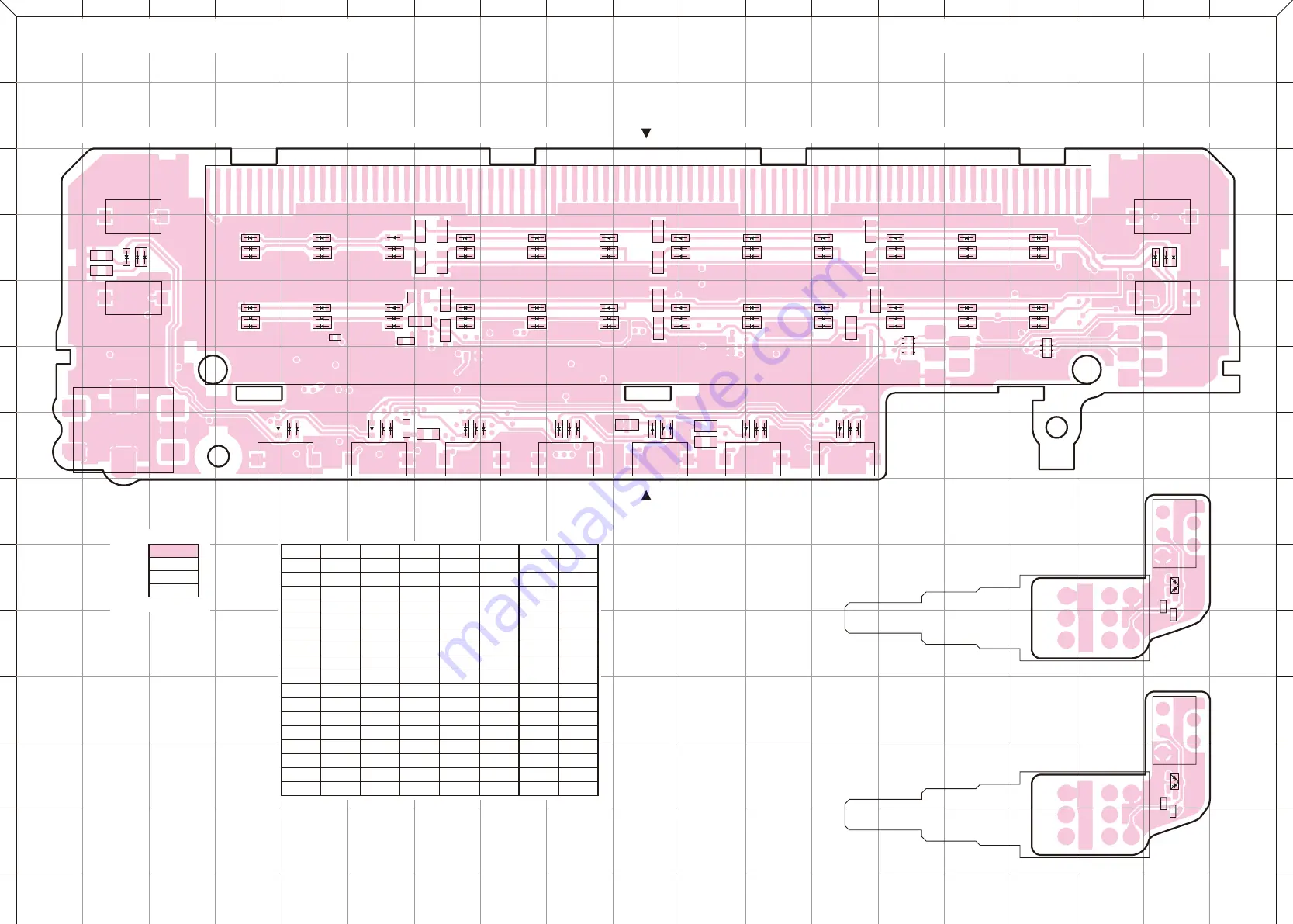Click the lower L-shaped small board drawing
This screenshot has width=1293, height=924.
click(1120, 774)
